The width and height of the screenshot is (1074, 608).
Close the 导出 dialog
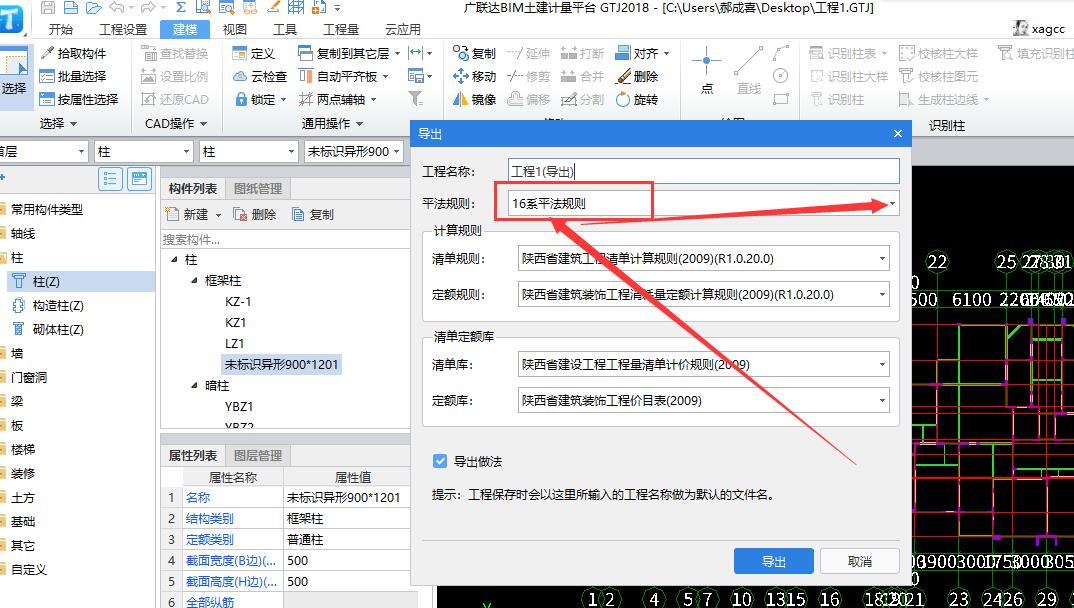[x=898, y=134]
